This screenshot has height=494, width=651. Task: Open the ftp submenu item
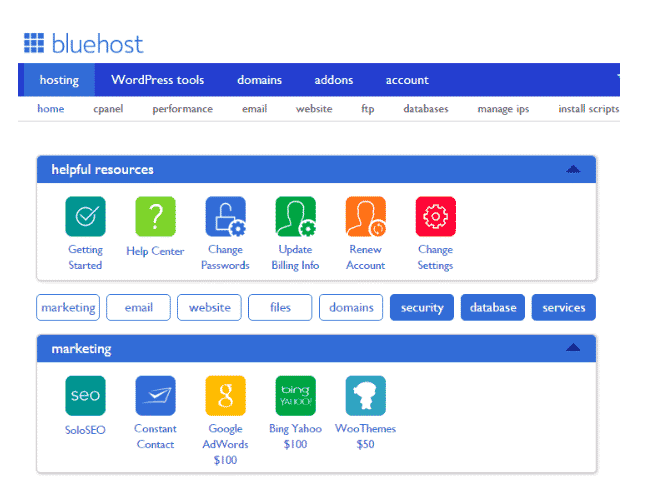(x=368, y=109)
